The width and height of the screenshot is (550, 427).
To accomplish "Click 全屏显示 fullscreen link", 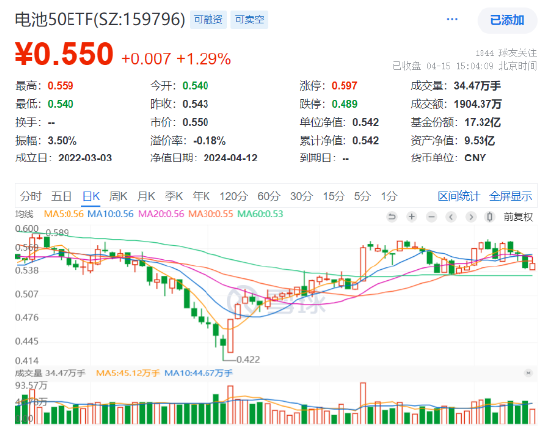I will coord(511,196).
